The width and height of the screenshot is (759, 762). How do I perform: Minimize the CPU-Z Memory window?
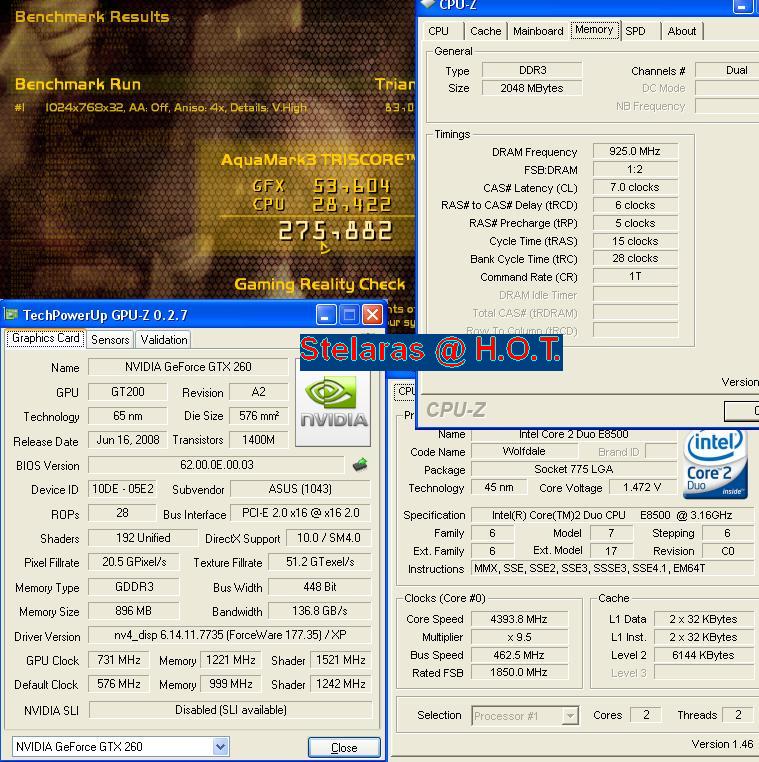(742, 6)
